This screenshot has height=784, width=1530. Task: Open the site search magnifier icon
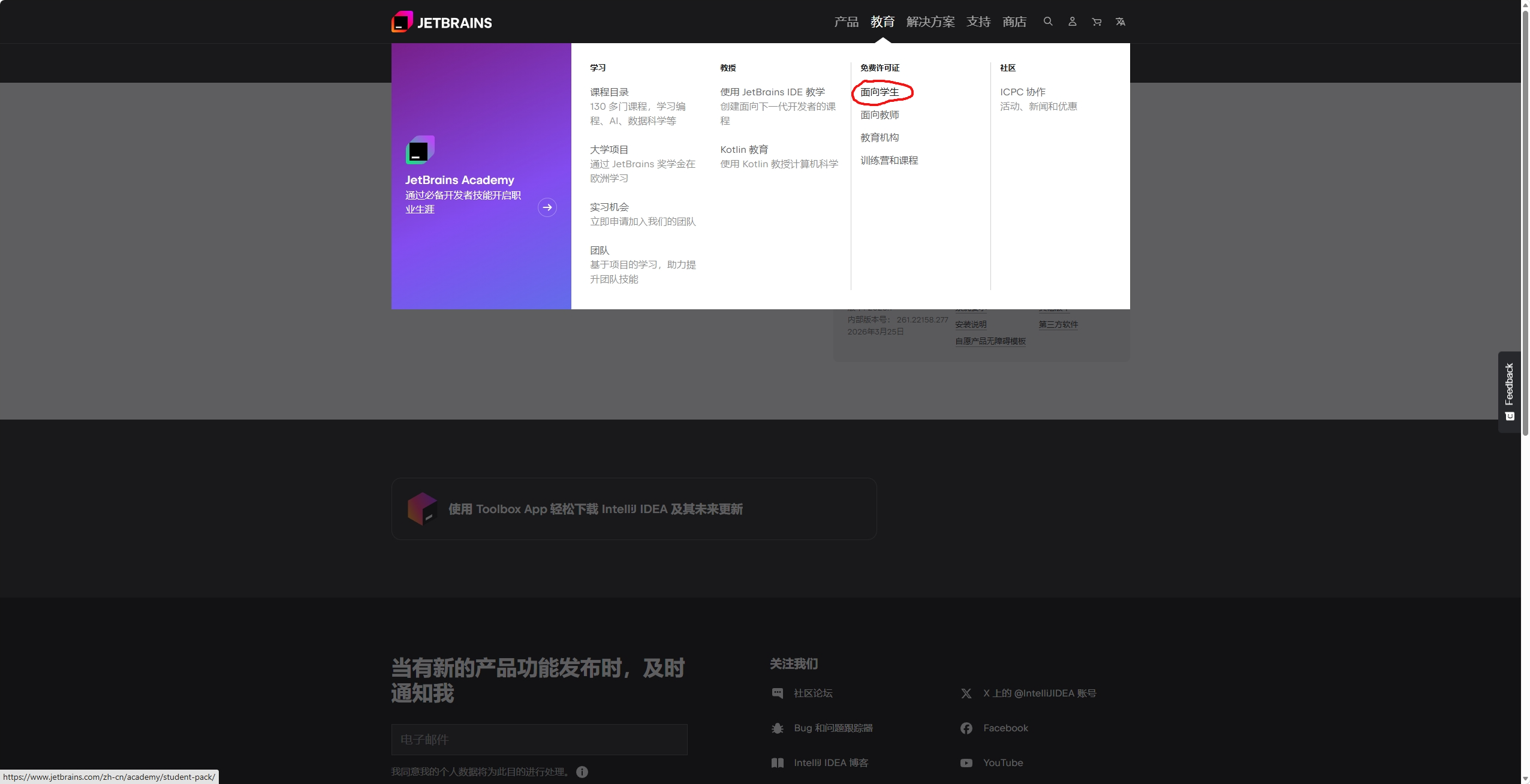point(1048,22)
